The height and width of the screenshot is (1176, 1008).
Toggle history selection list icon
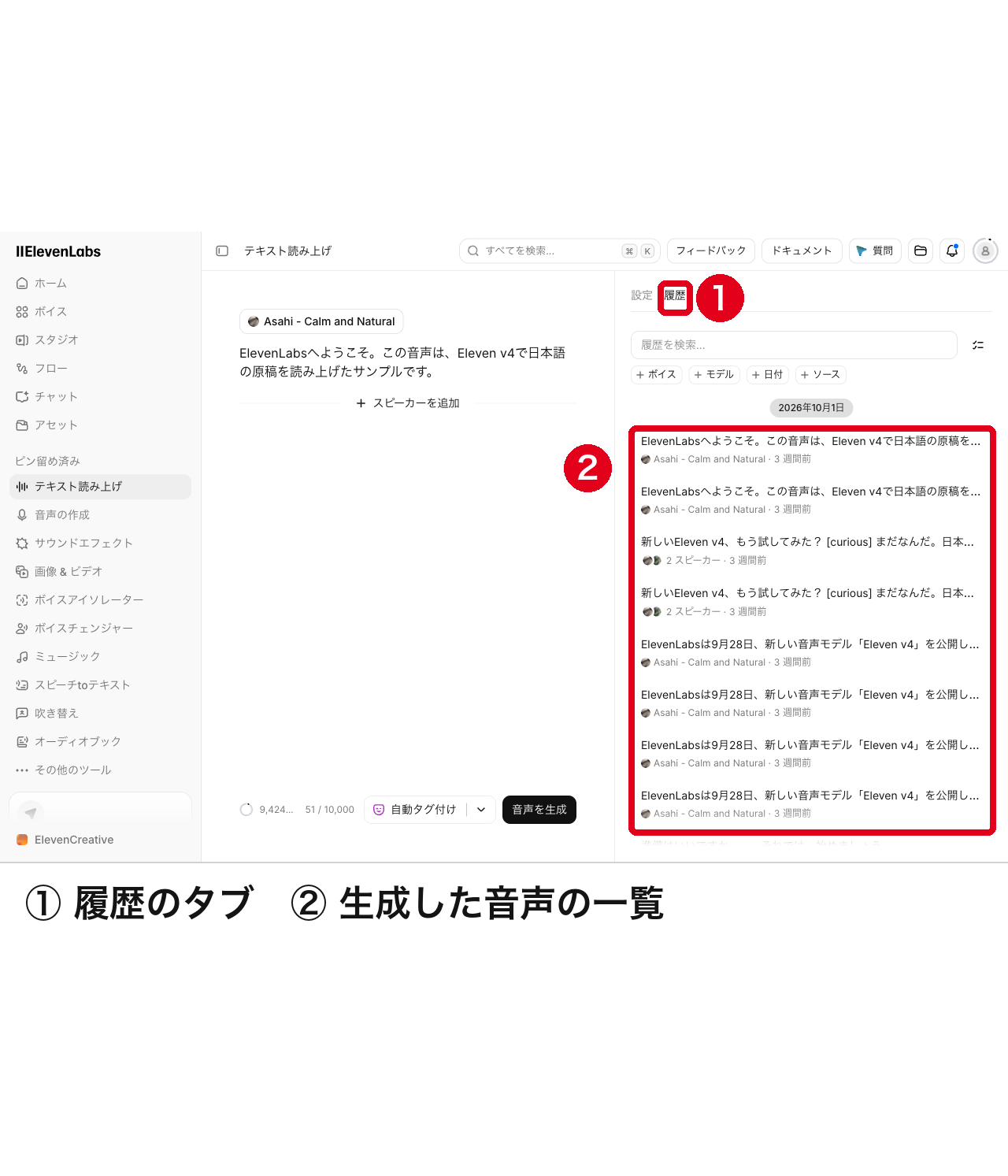[978, 345]
